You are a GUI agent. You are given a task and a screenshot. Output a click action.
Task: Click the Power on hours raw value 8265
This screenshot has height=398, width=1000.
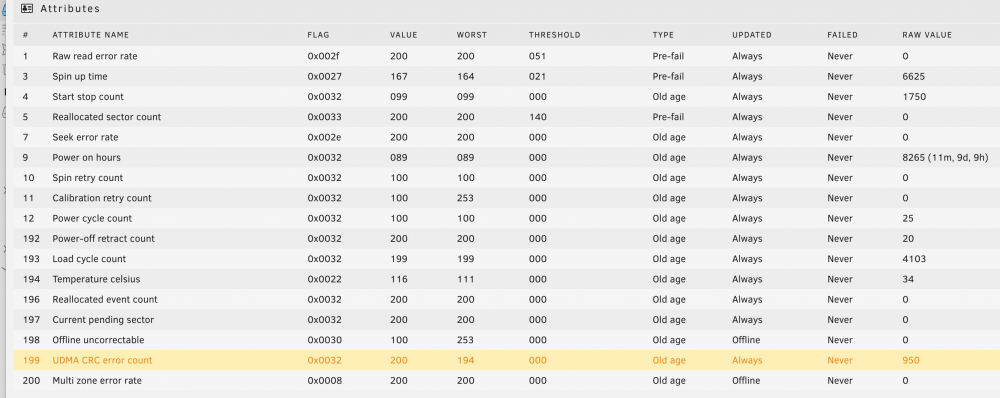click(x=908, y=158)
